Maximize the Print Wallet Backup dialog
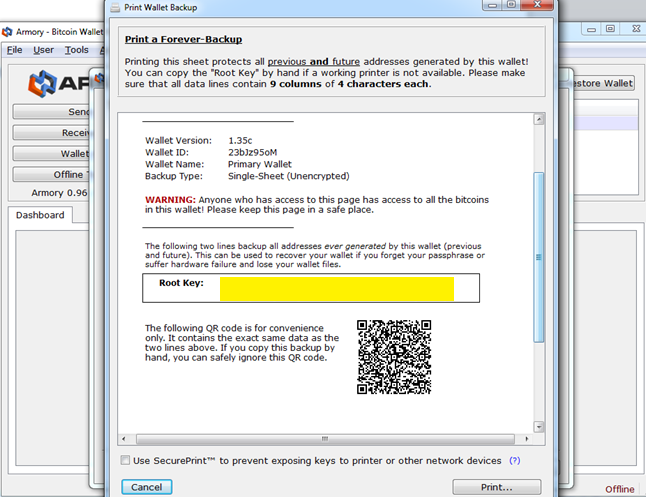 point(511,5)
